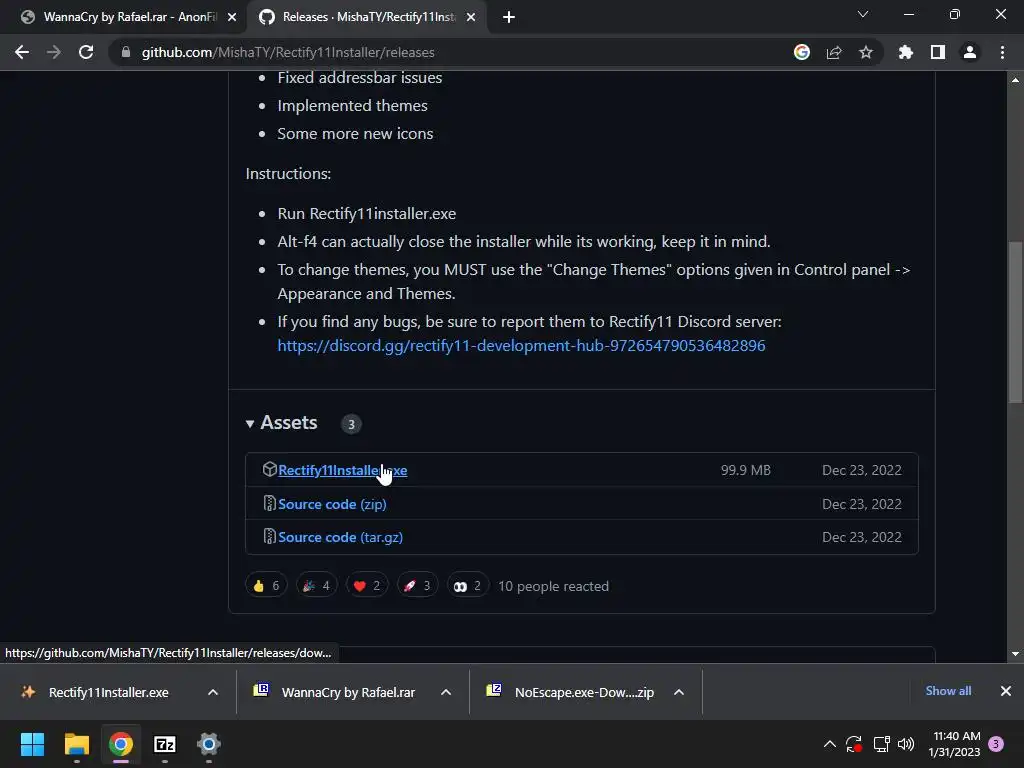This screenshot has height=768, width=1024.
Task: Open File Explorer from the taskbar
Action: pyautogui.click(x=76, y=744)
